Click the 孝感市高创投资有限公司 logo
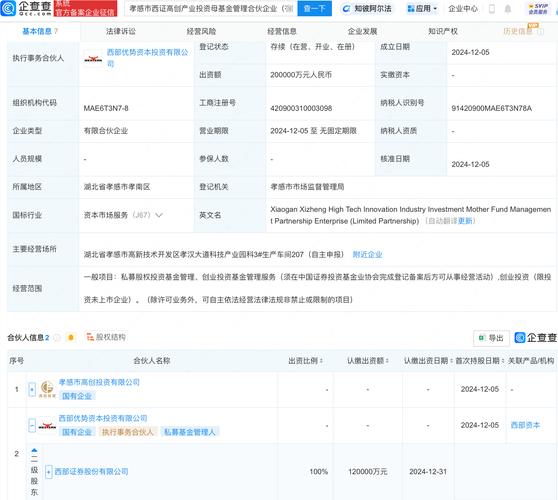Image resolution: width=558 pixels, height=500 pixels. pos(47,389)
